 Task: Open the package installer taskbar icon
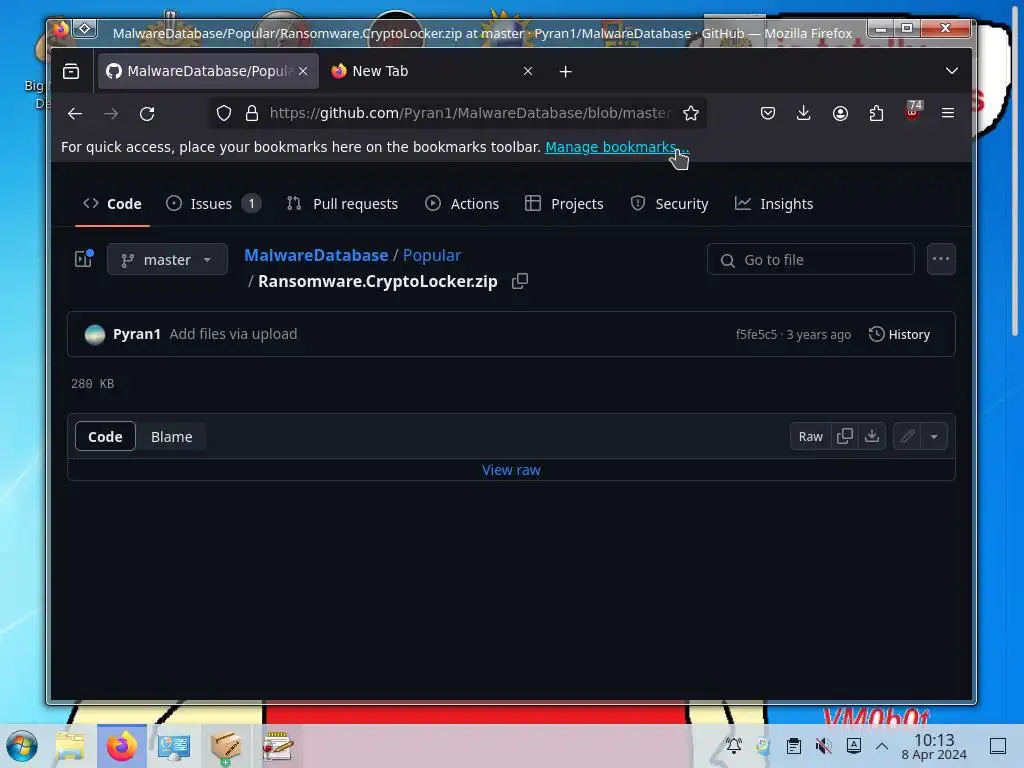225,746
